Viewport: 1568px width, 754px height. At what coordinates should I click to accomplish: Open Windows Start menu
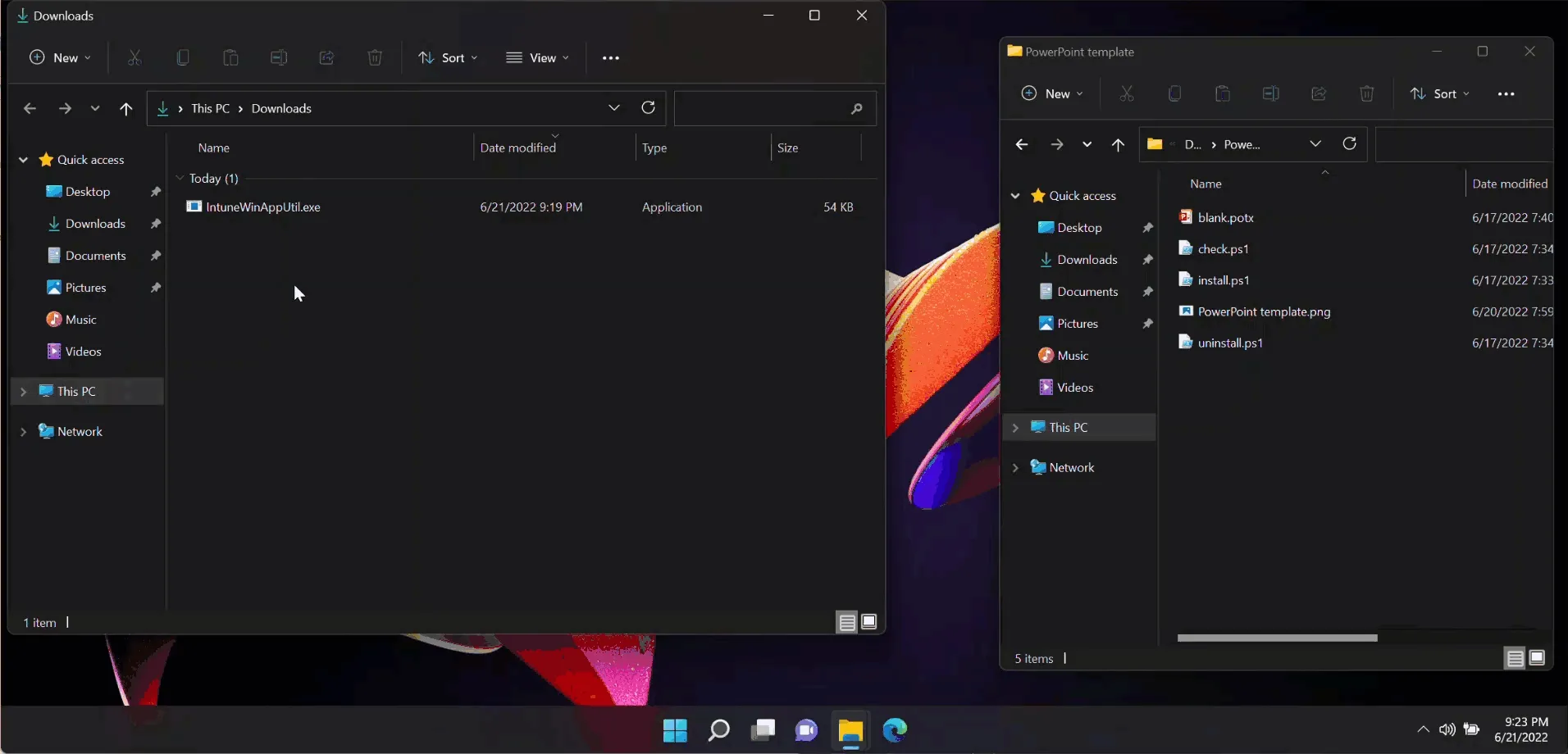[x=675, y=729]
